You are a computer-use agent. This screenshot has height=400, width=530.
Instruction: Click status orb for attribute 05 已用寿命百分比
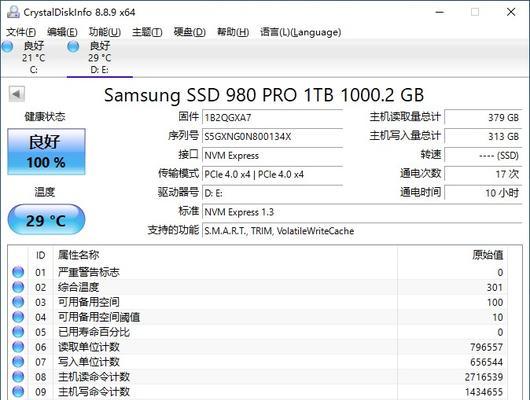(18, 332)
